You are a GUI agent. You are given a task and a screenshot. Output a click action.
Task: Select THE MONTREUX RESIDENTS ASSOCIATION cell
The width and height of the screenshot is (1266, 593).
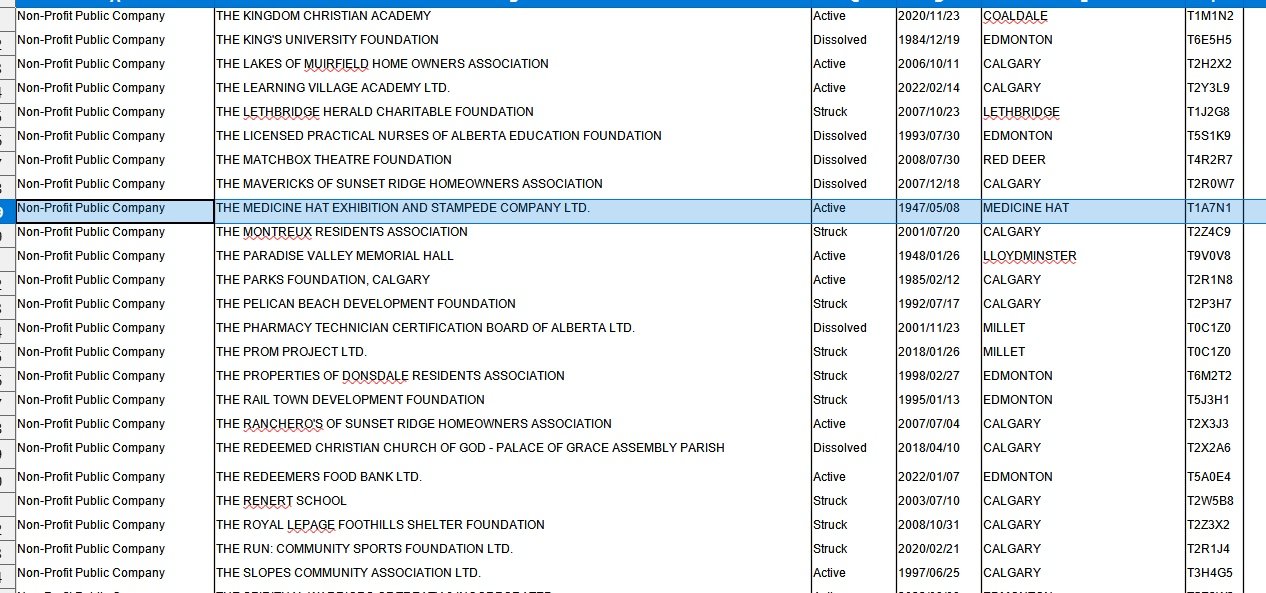(512, 232)
